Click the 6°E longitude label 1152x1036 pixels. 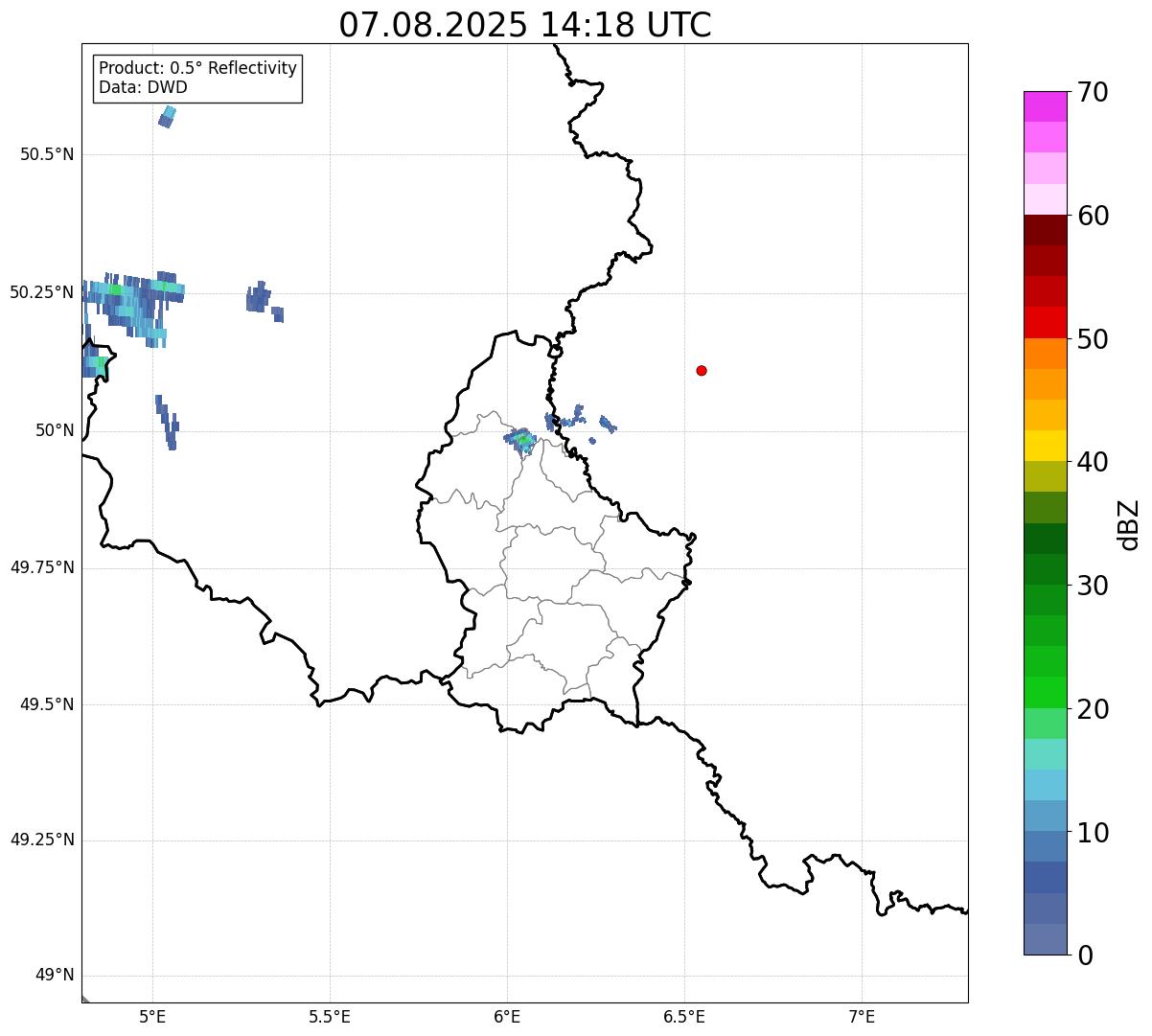coord(507,1016)
